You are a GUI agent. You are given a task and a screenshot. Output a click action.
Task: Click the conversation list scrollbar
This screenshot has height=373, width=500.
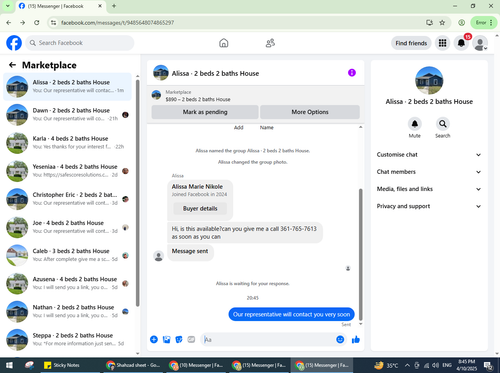pyautogui.click(x=137, y=193)
